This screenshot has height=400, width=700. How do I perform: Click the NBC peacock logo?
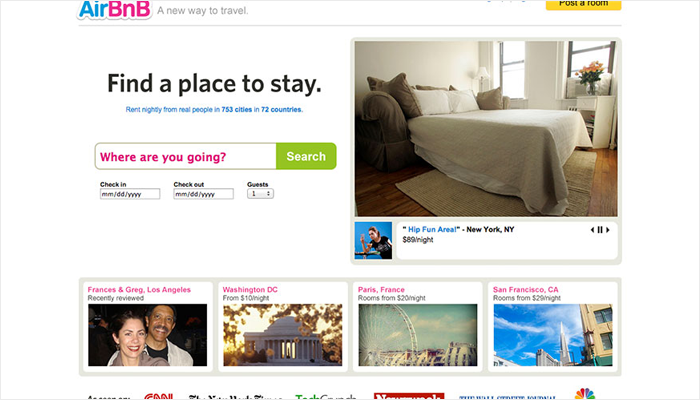coord(584,394)
